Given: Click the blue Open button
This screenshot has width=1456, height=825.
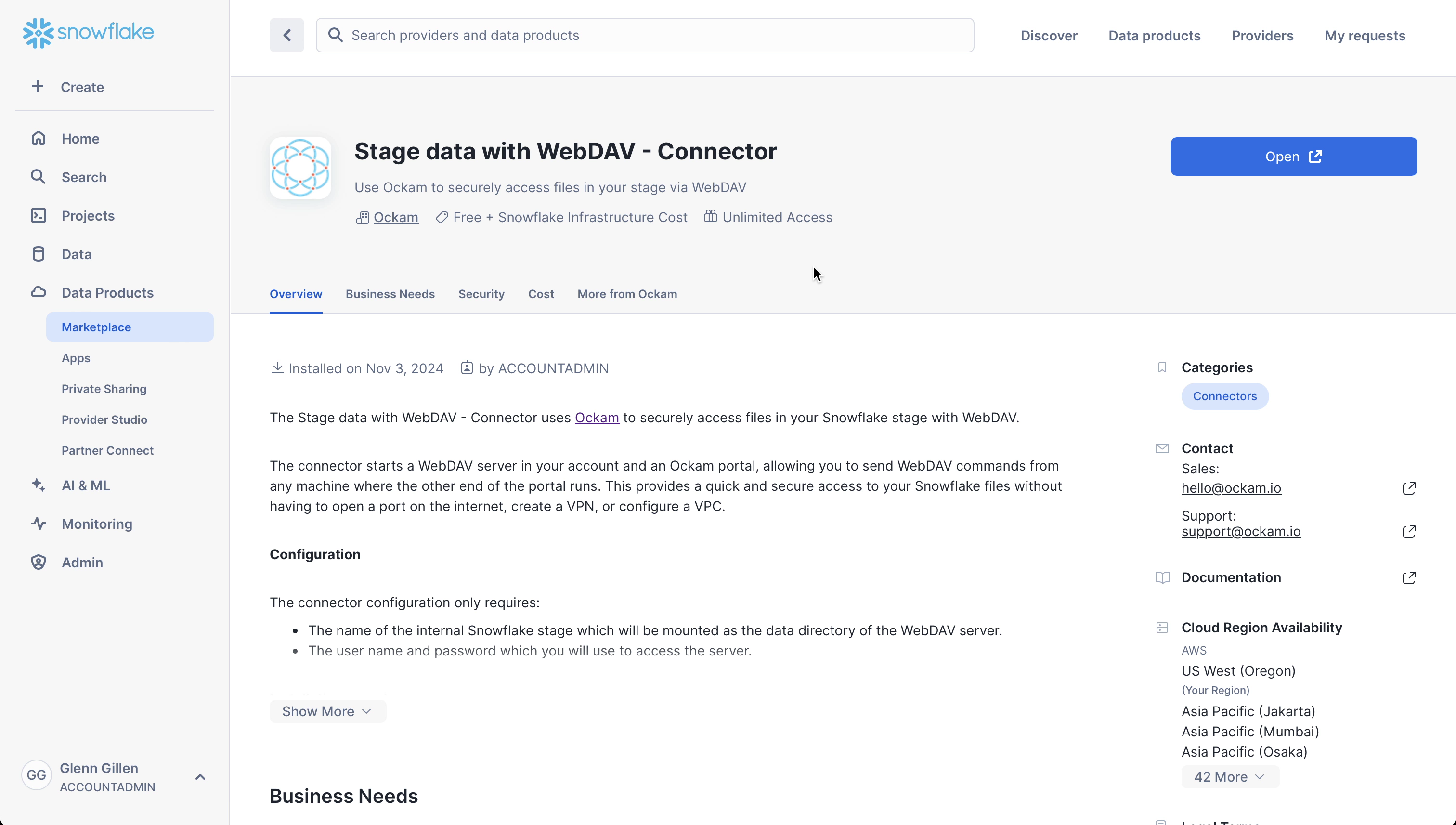Looking at the screenshot, I should coord(1293,157).
